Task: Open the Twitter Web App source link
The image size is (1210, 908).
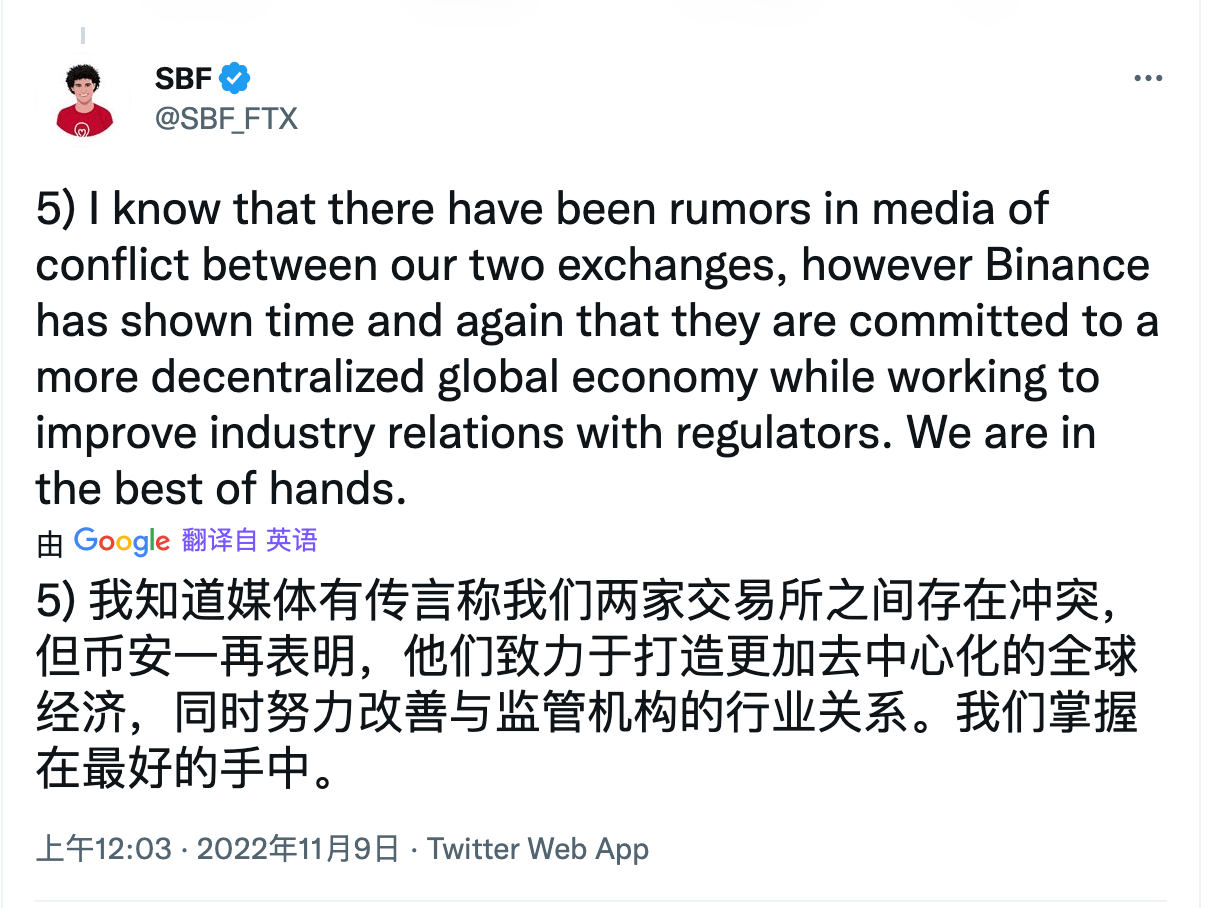Action: [x=538, y=849]
